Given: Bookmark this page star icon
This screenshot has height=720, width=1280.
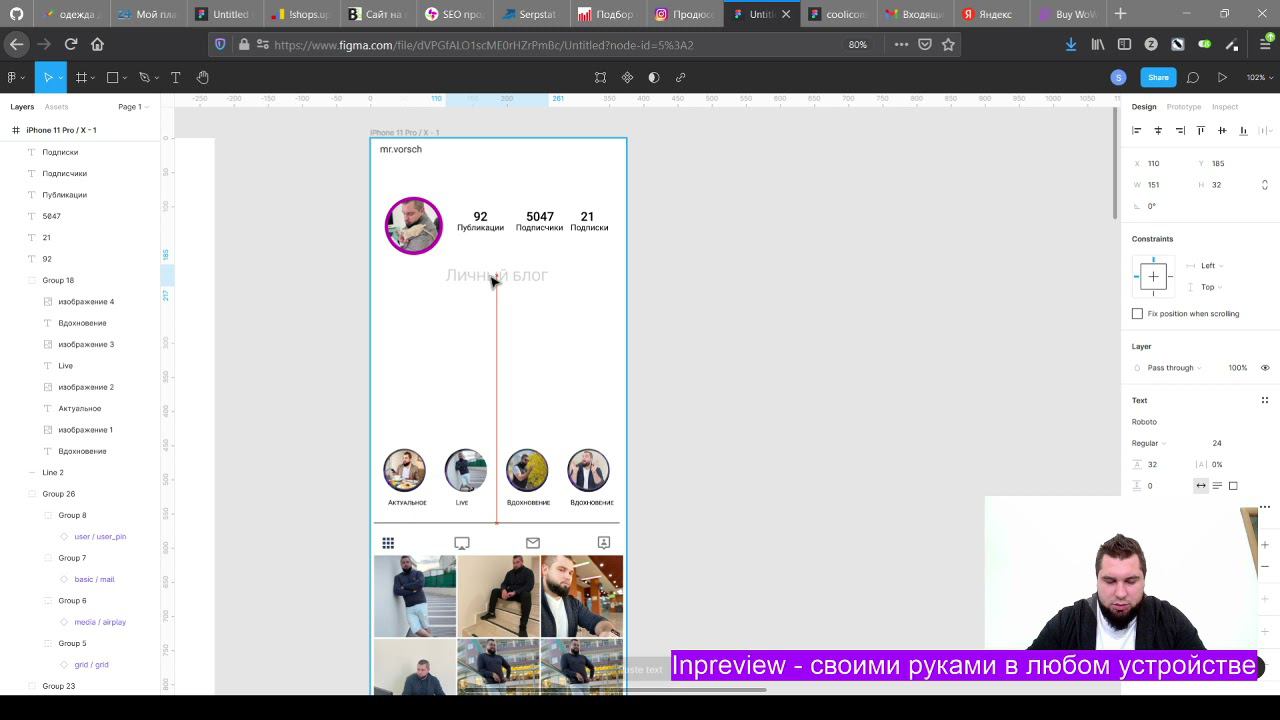Looking at the screenshot, I should click(948, 44).
